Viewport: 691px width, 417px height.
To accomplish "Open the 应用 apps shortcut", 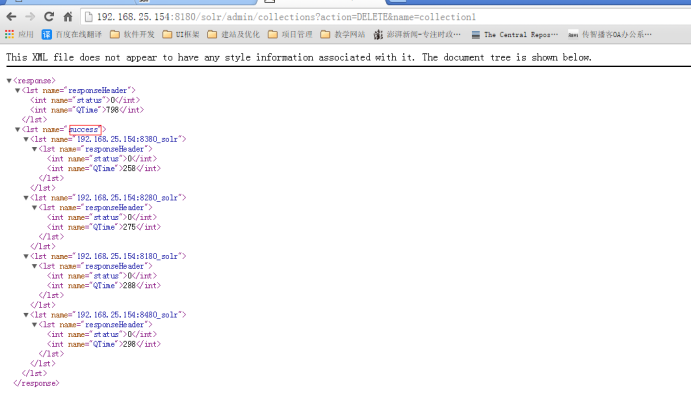I will 19,34.
